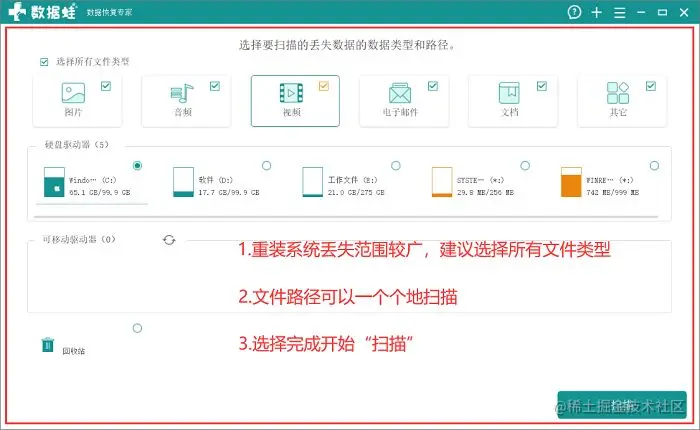Image resolution: width=700 pixels, height=430 pixels.
Task: Click the 742 MB/999 MB text
Action: point(612,192)
